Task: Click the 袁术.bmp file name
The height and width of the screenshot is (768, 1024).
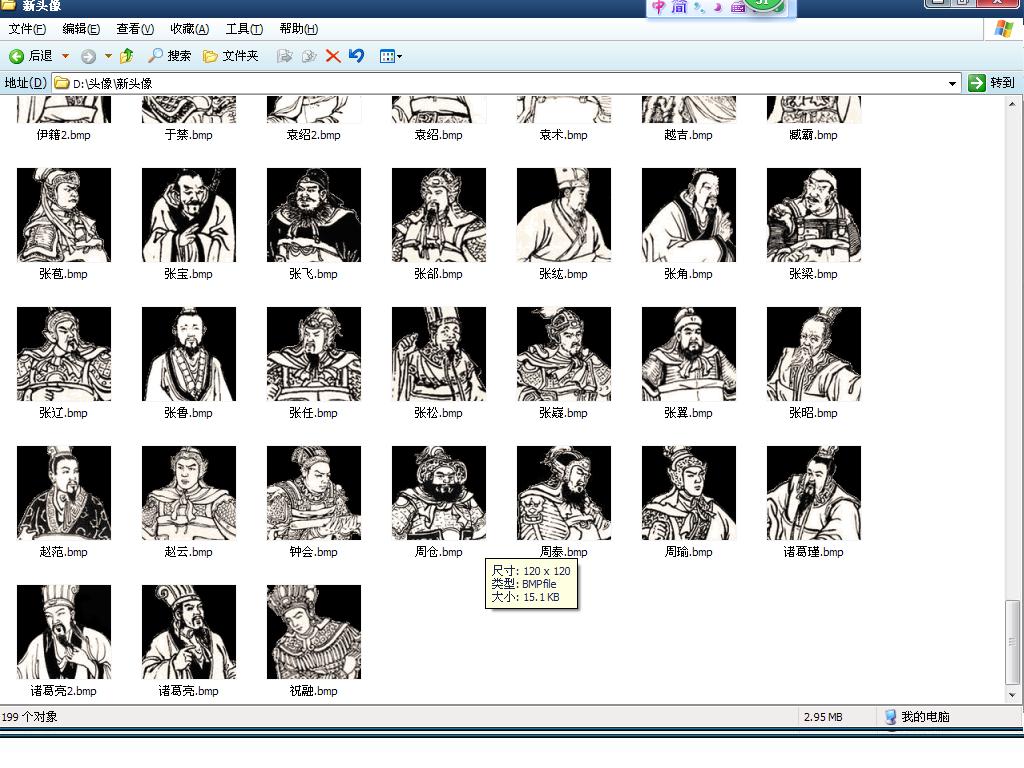Action: (x=564, y=135)
